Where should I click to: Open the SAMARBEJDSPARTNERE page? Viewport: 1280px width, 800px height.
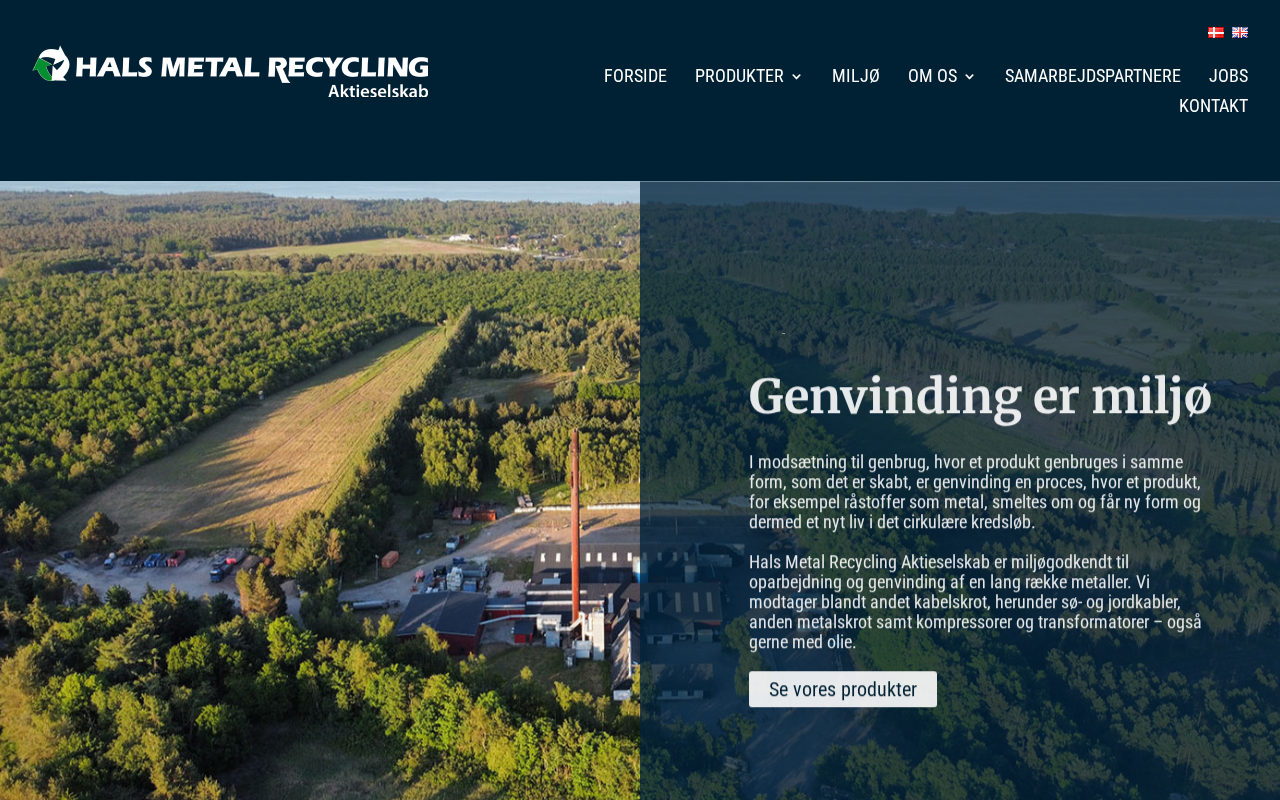pos(1093,76)
